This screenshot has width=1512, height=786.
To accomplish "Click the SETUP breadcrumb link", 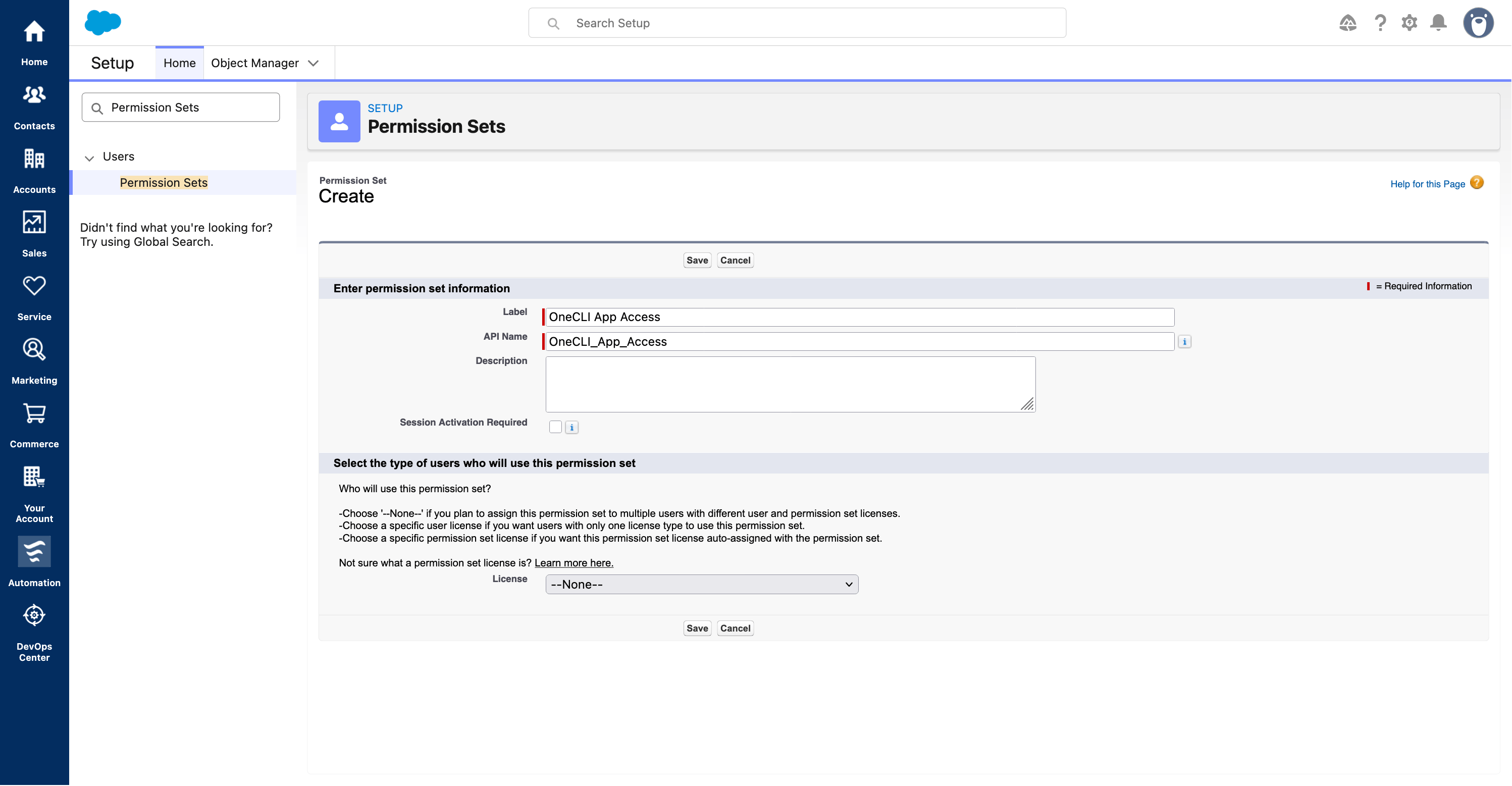I will [385, 108].
